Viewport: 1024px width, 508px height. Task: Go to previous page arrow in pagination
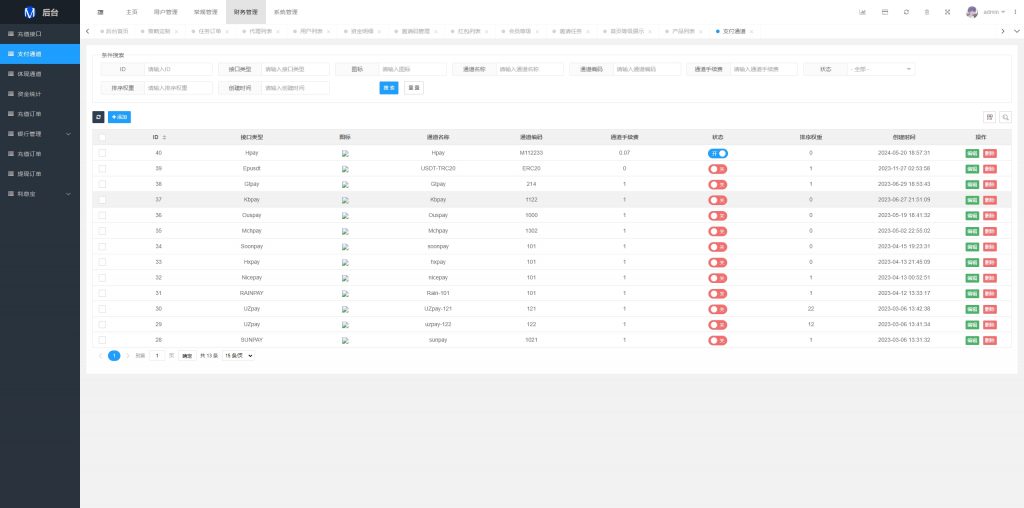tap(100, 356)
